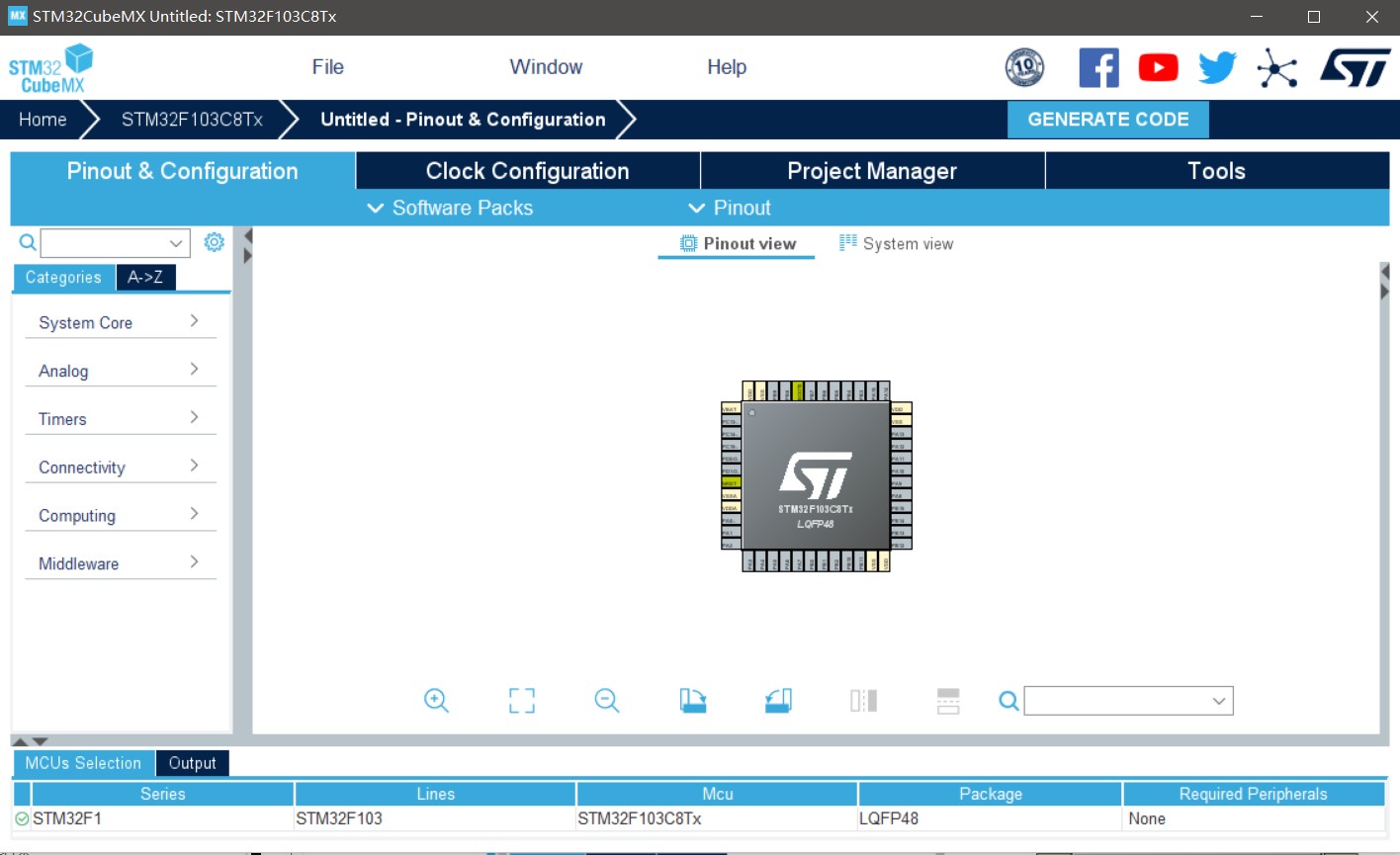Select the VBAT pin on the chip
The image size is (1400, 855).
pos(731,408)
